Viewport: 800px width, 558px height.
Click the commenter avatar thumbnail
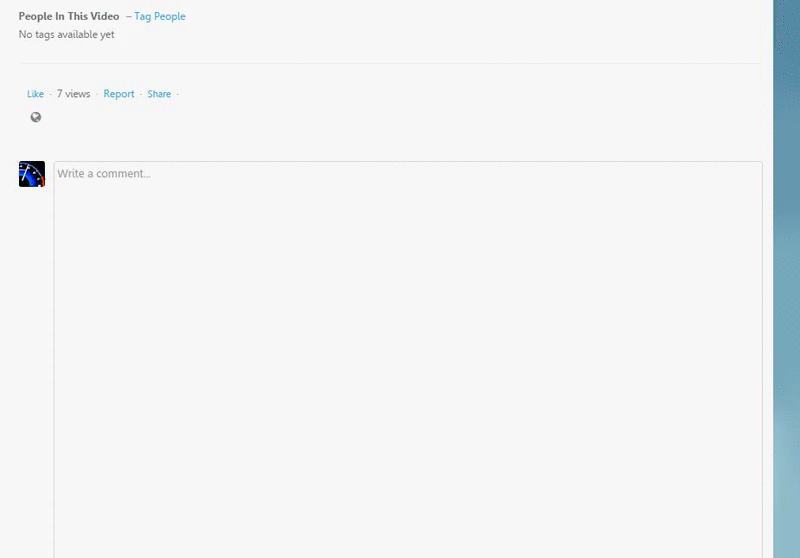[32, 174]
